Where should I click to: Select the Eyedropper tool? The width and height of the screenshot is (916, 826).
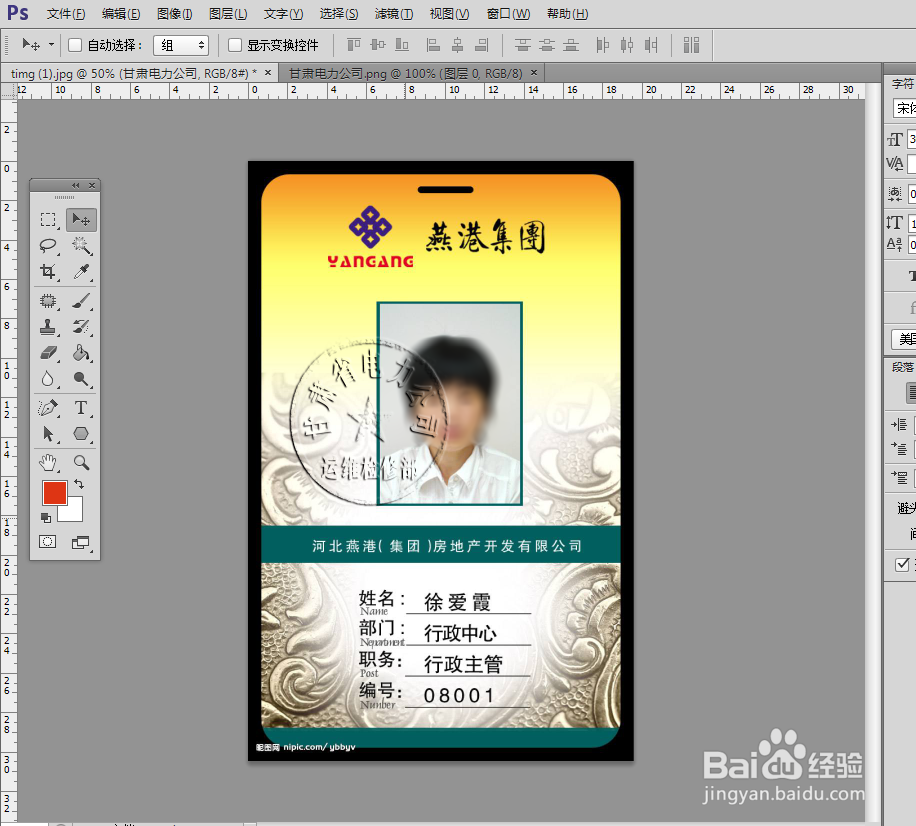81,272
